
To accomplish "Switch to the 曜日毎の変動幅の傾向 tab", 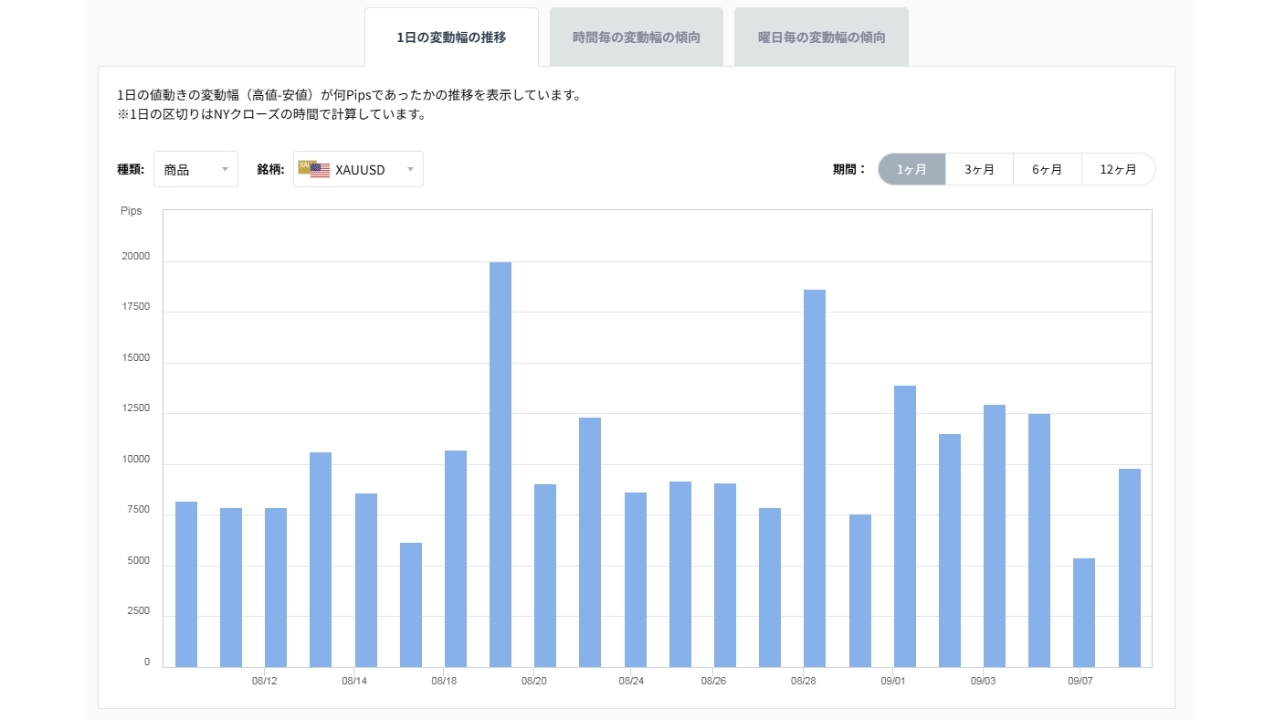I will point(821,38).
